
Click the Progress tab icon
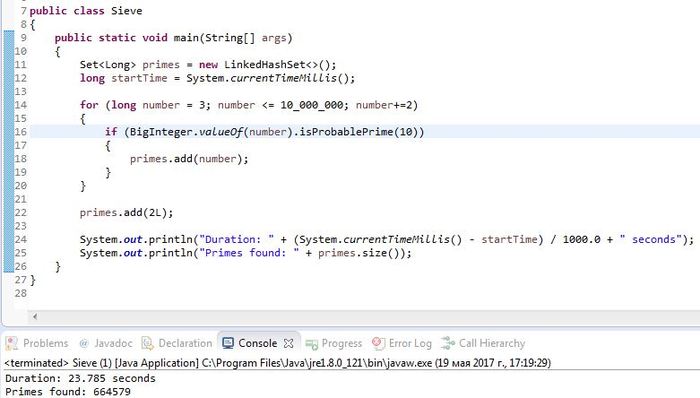pos(312,344)
